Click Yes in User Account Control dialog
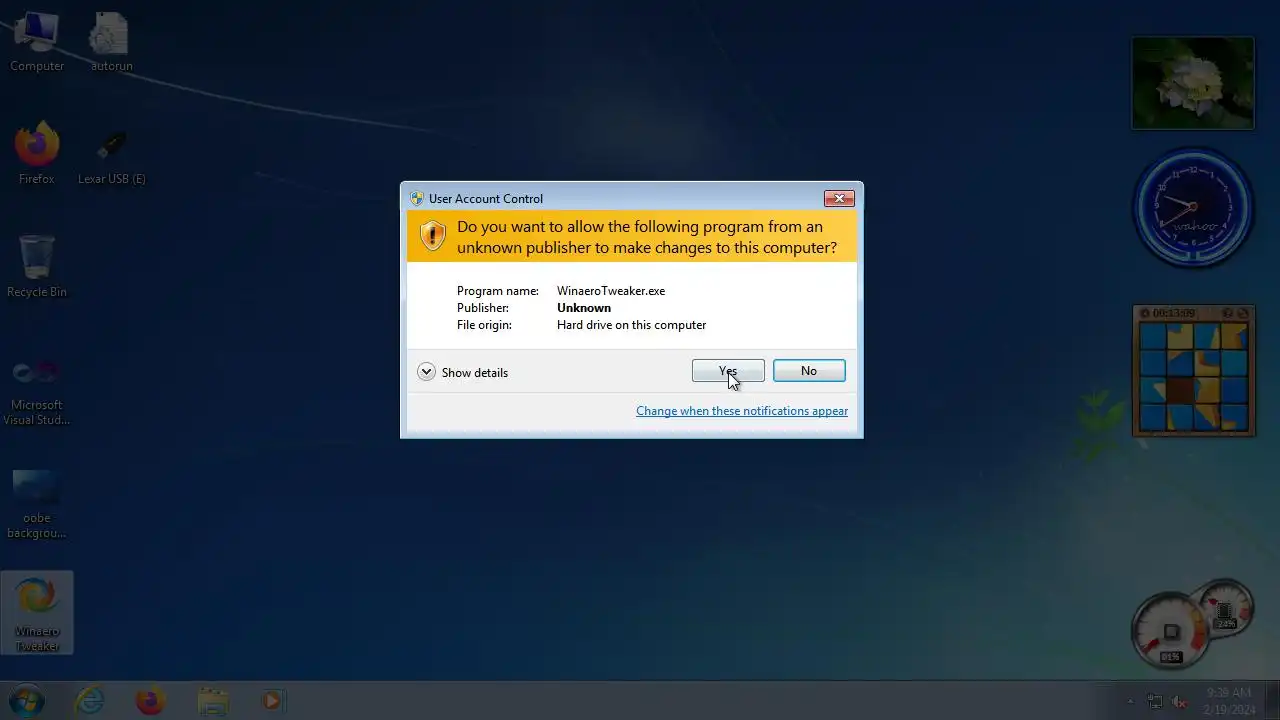 (728, 371)
